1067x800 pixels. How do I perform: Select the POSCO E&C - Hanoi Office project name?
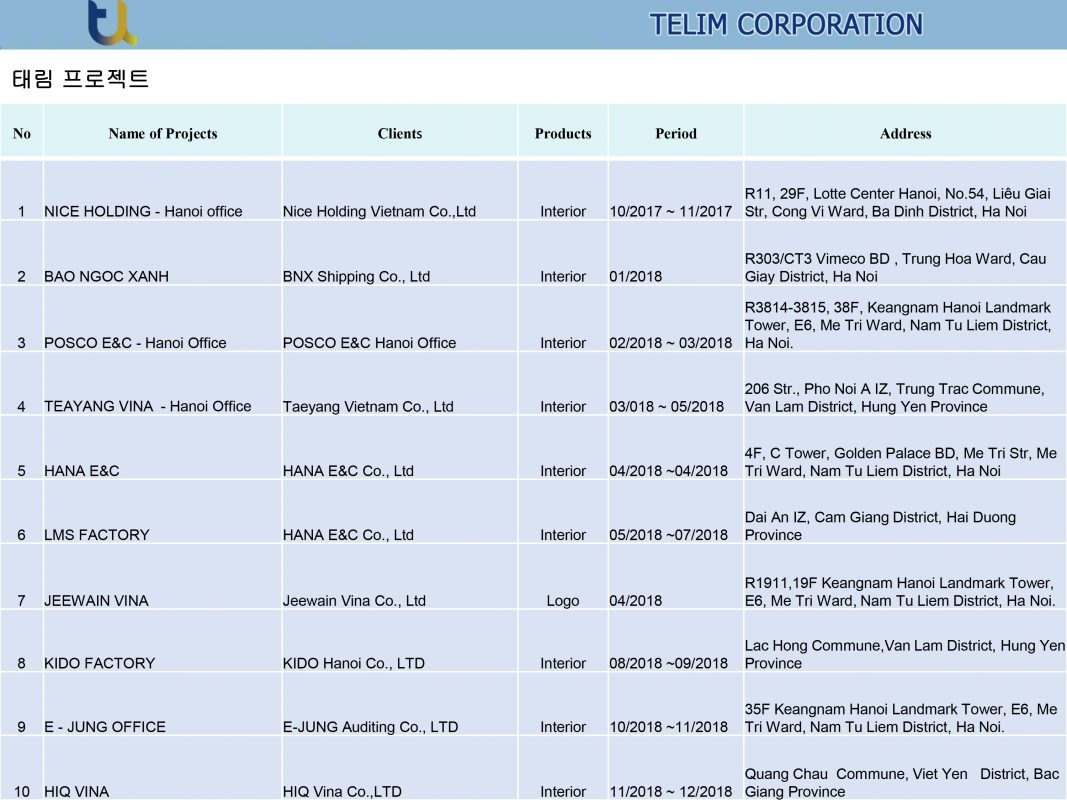(135, 342)
